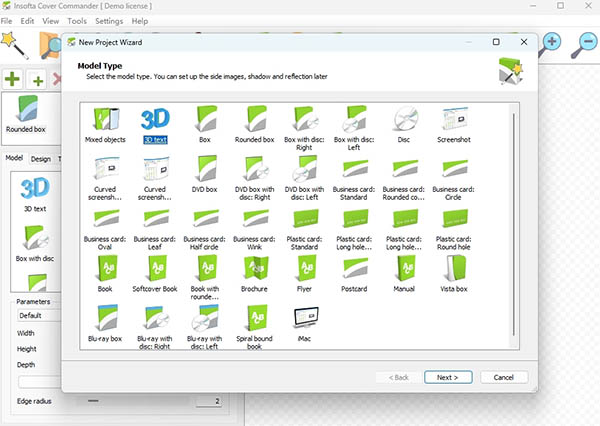Pick the Disc model type

[404, 124]
